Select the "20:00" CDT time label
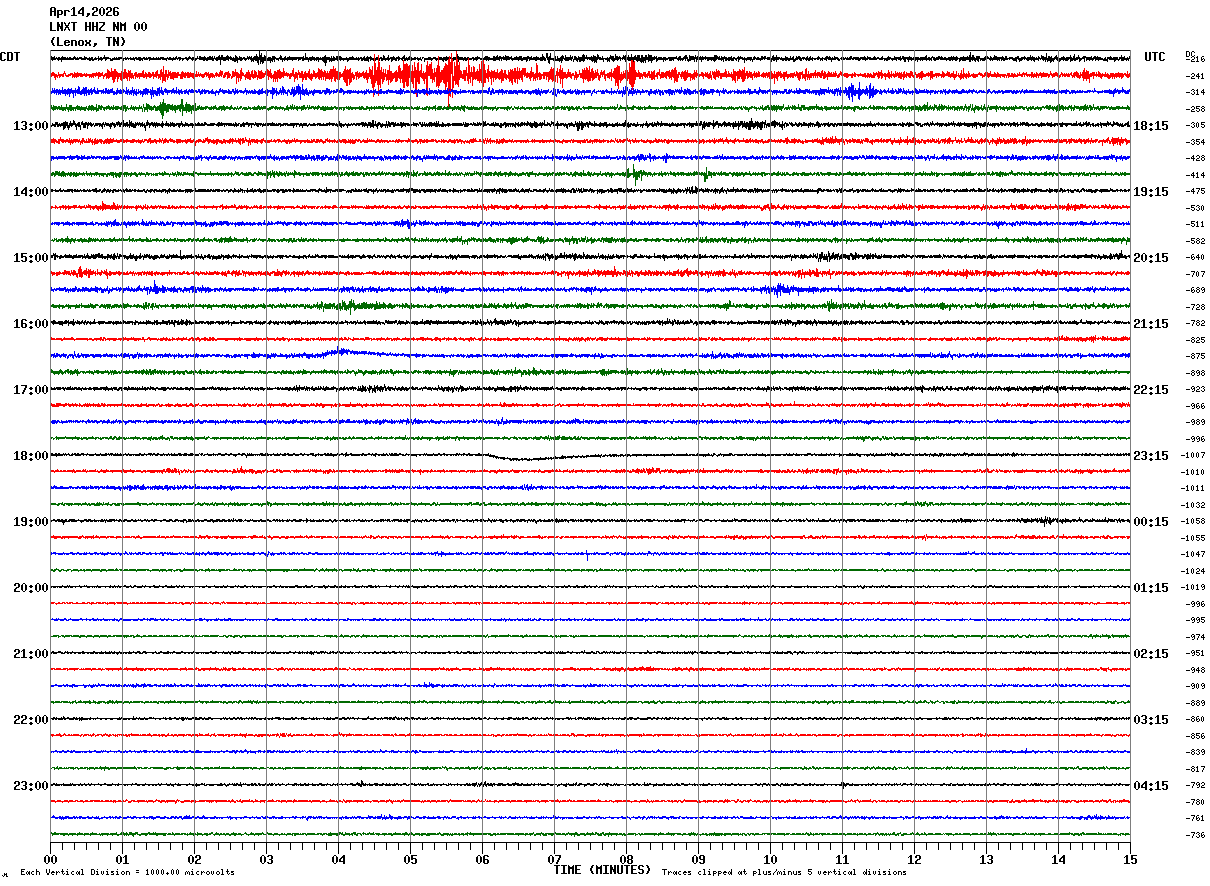Image resolution: width=1210 pixels, height=886 pixels. (x=31, y=588)
